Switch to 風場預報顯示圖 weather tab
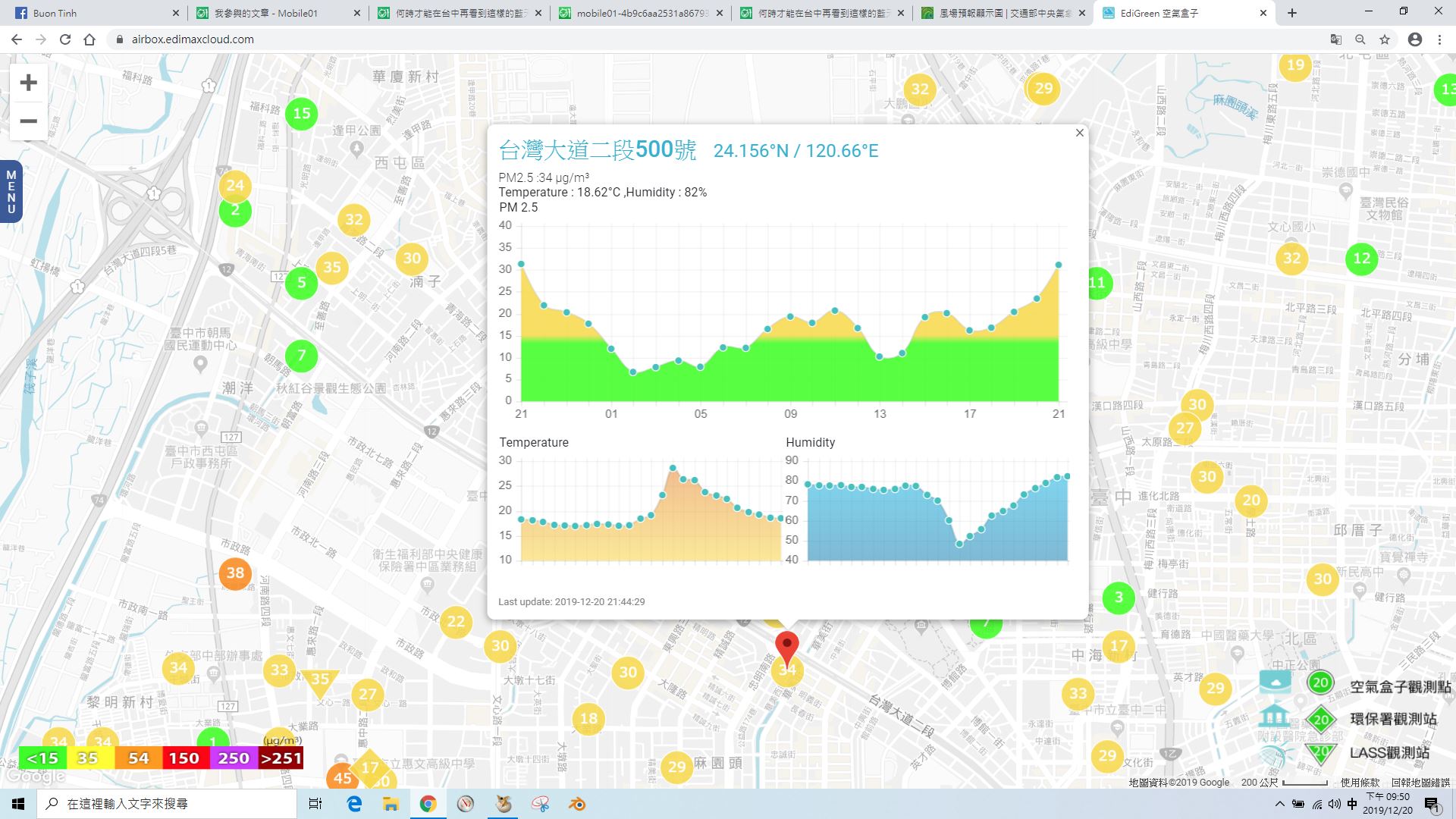Viewport: 1456px width, 819px height. click(1003, 13)
